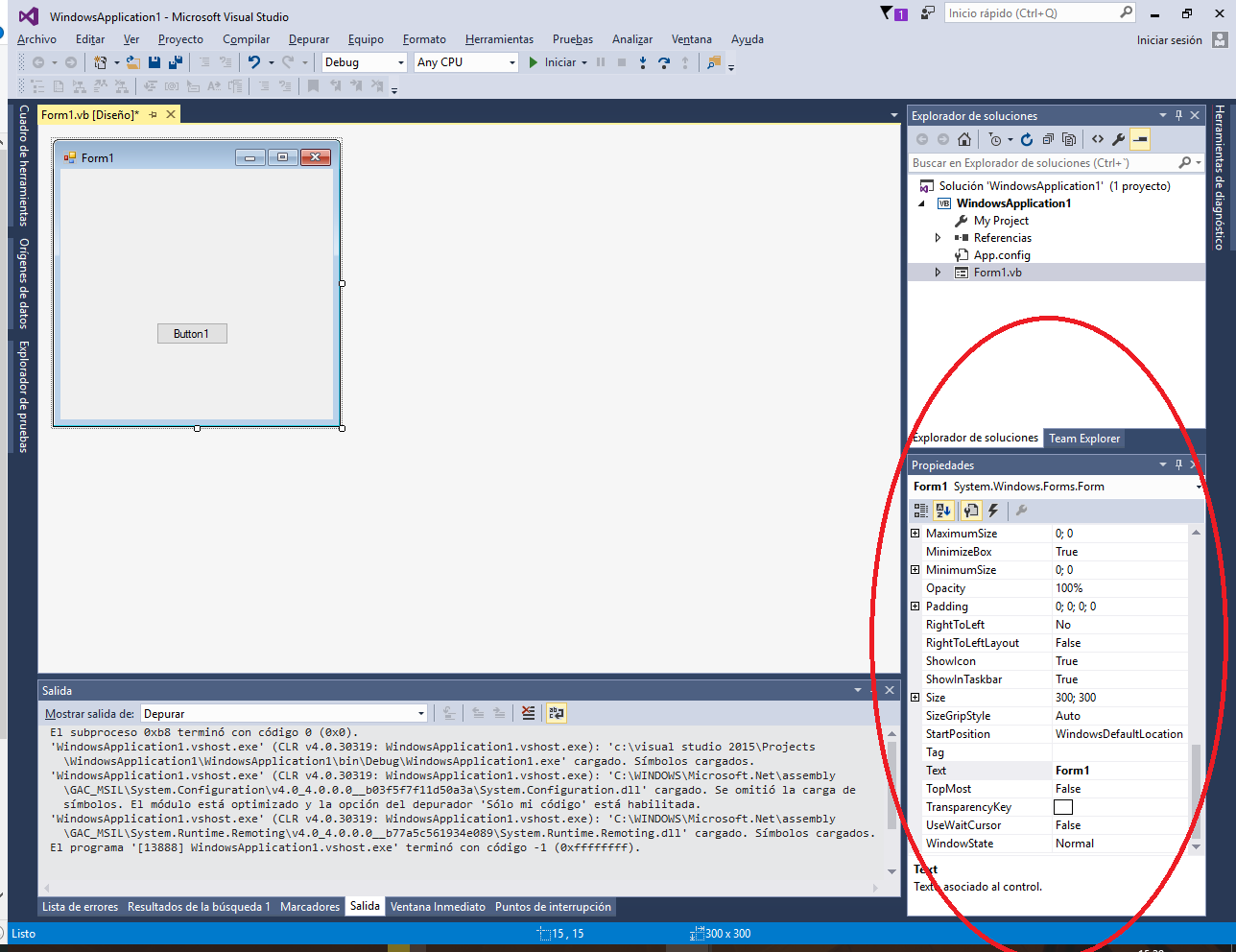Toggle Alphabetical sort in Propiedades
Viewport: 1236px width, 952px height.
943,511
